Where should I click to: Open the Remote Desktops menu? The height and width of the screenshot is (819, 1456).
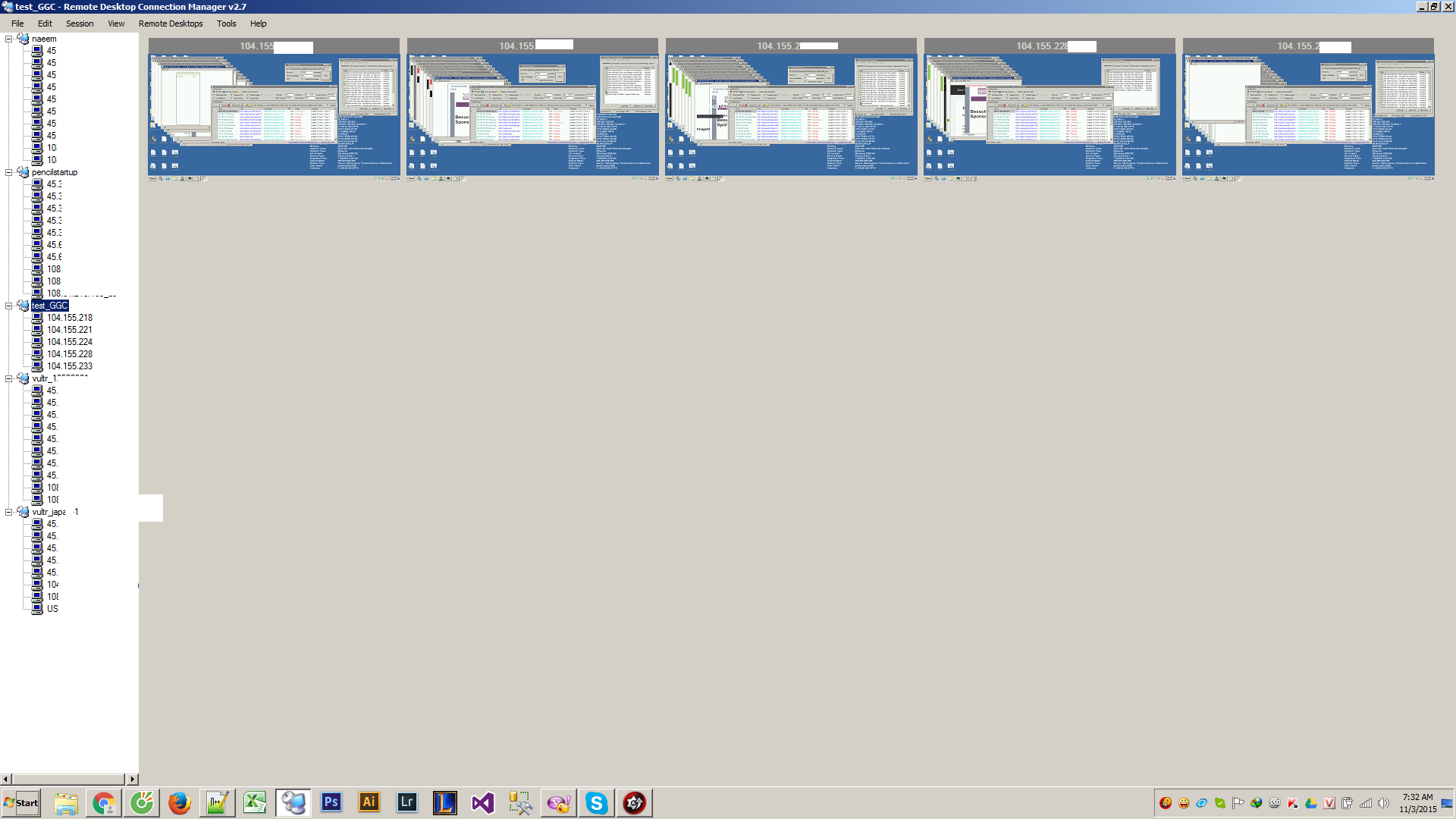click(x=171, y=24)
